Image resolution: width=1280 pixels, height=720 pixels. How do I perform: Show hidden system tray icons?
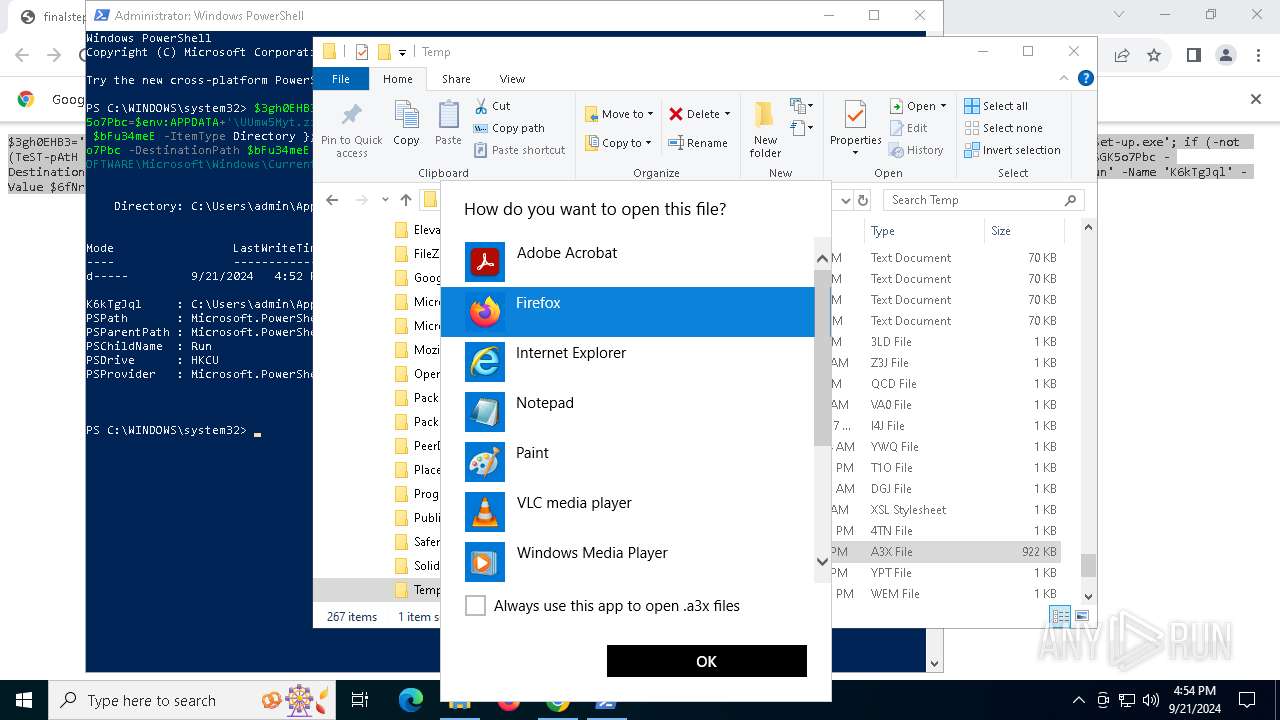point(1079,700)
